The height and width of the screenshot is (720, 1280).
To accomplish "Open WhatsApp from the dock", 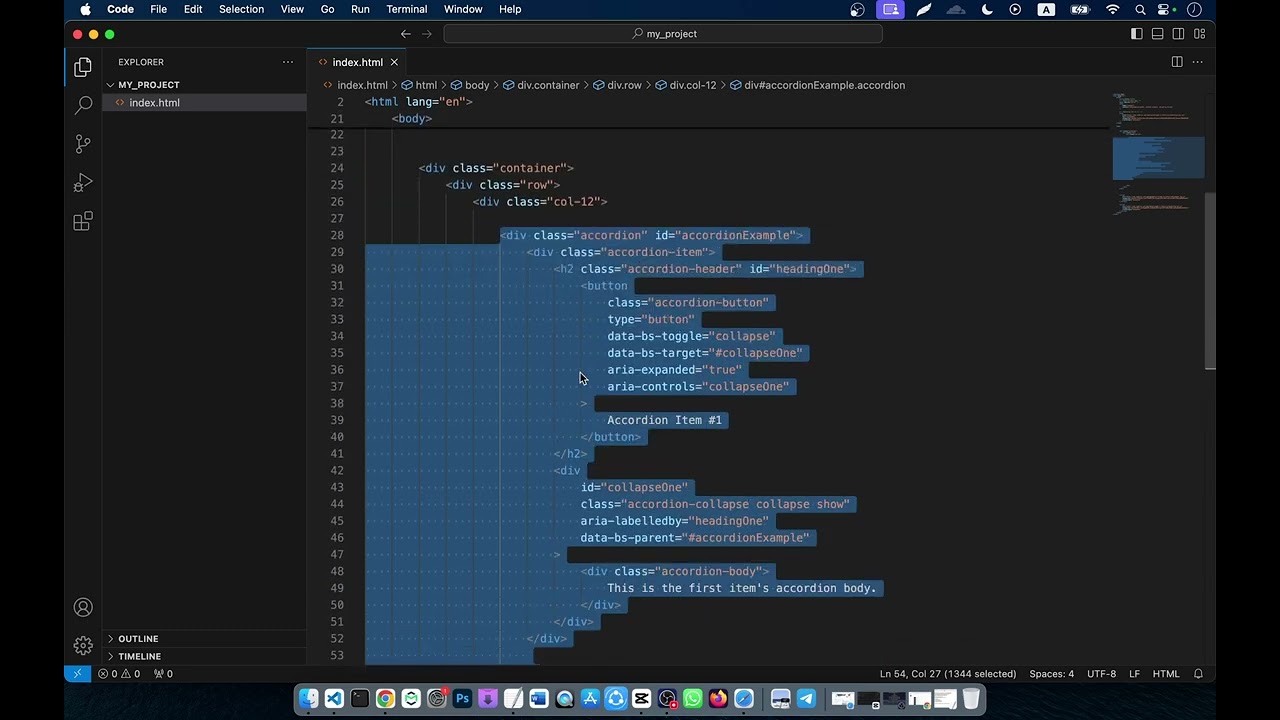I will [x=692, y=699].
